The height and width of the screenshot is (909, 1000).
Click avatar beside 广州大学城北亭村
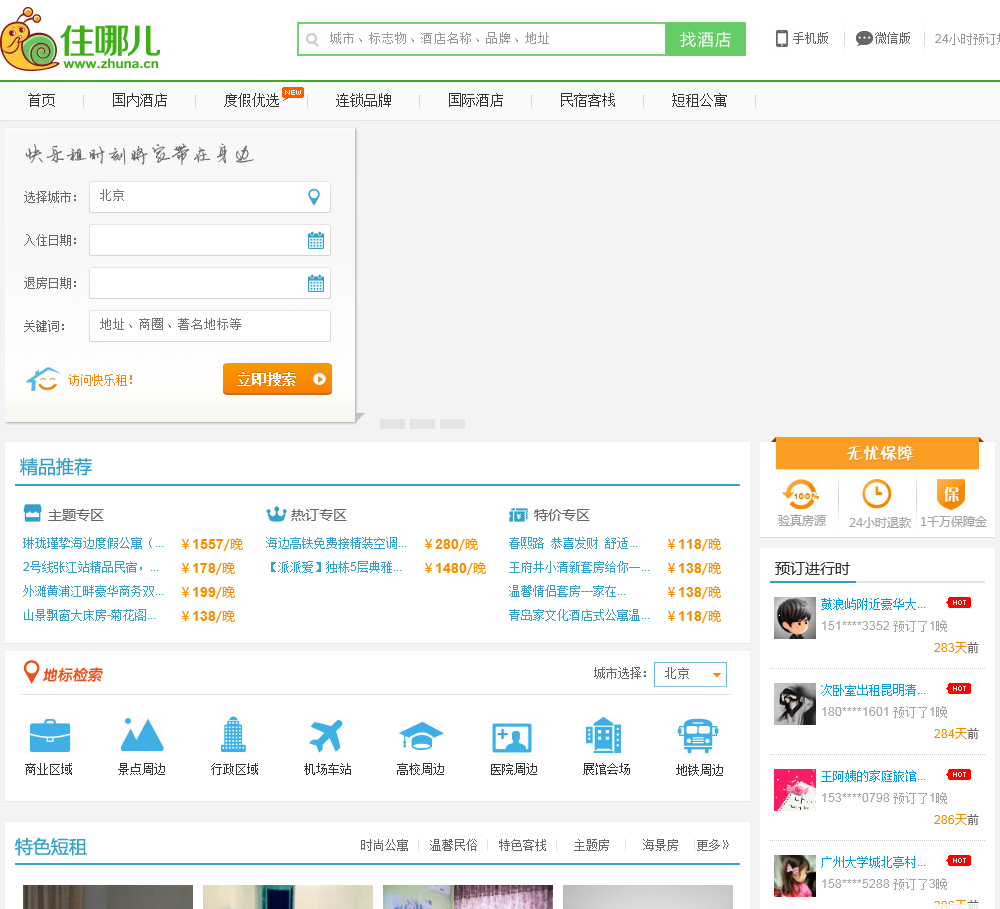[795, 876]
